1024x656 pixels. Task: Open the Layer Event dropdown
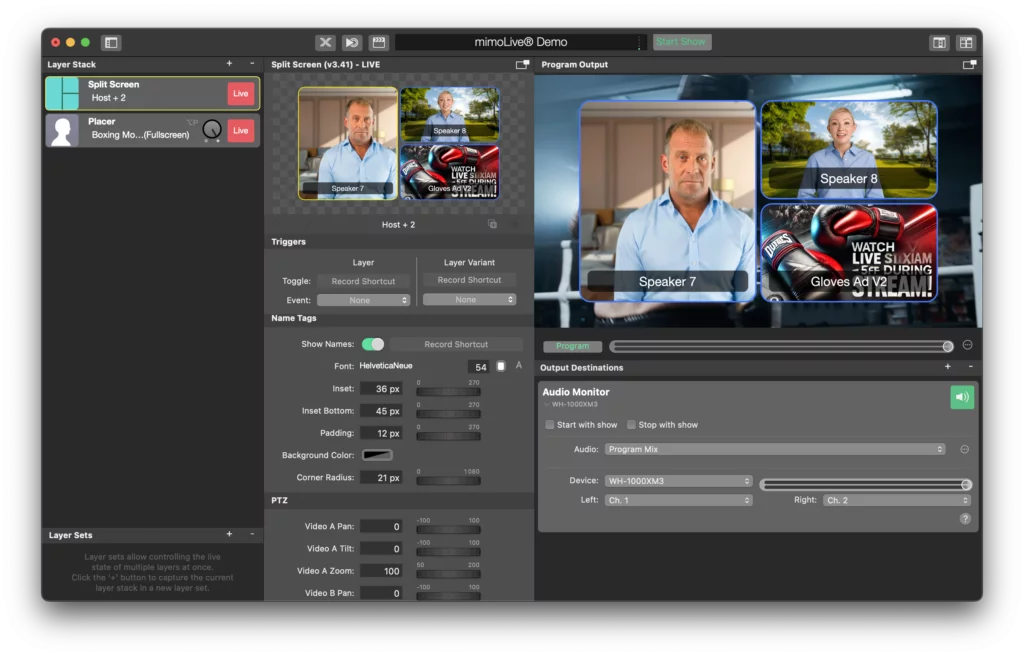[363, 300]
